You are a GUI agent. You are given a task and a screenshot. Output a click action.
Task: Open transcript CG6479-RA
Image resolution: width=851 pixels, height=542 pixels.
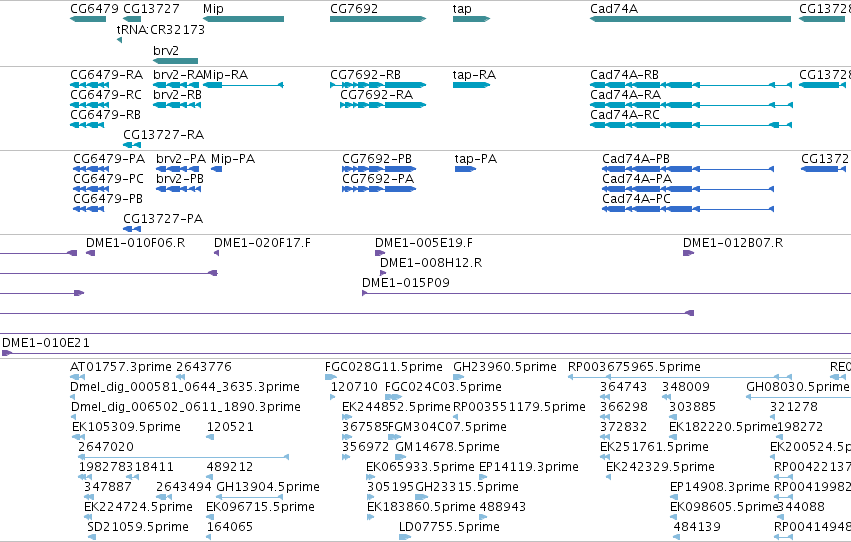point(106,75)
